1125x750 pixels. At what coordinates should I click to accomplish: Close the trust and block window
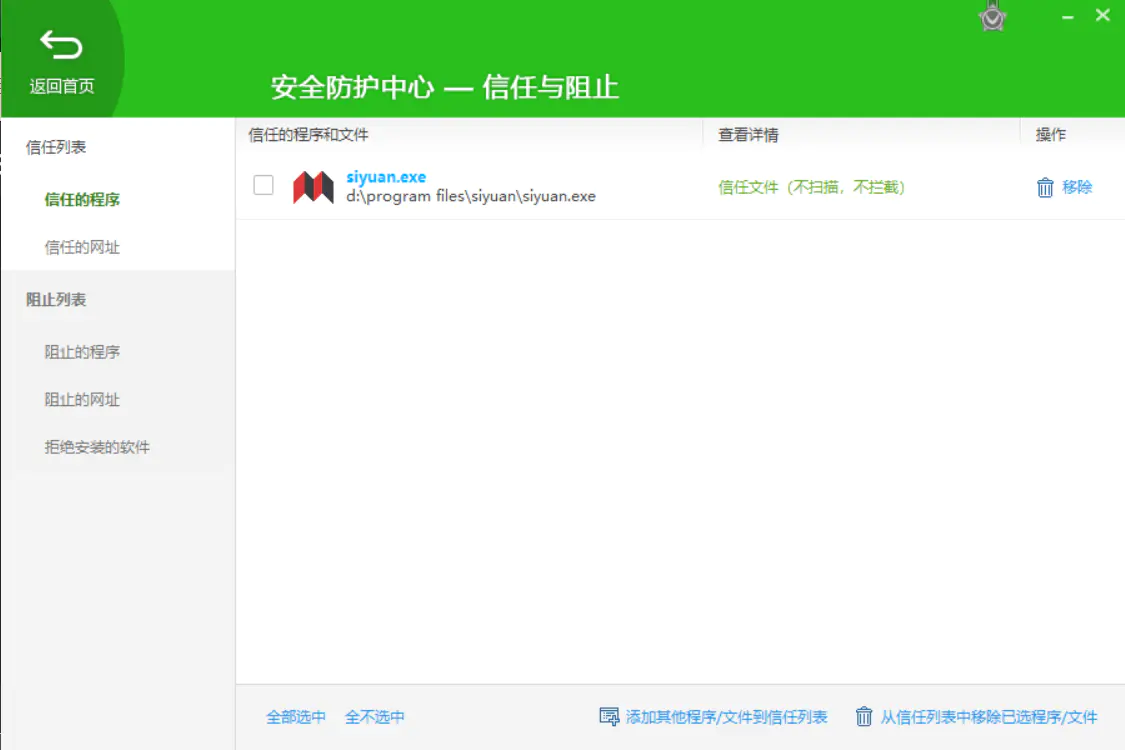coord(1102,16)
